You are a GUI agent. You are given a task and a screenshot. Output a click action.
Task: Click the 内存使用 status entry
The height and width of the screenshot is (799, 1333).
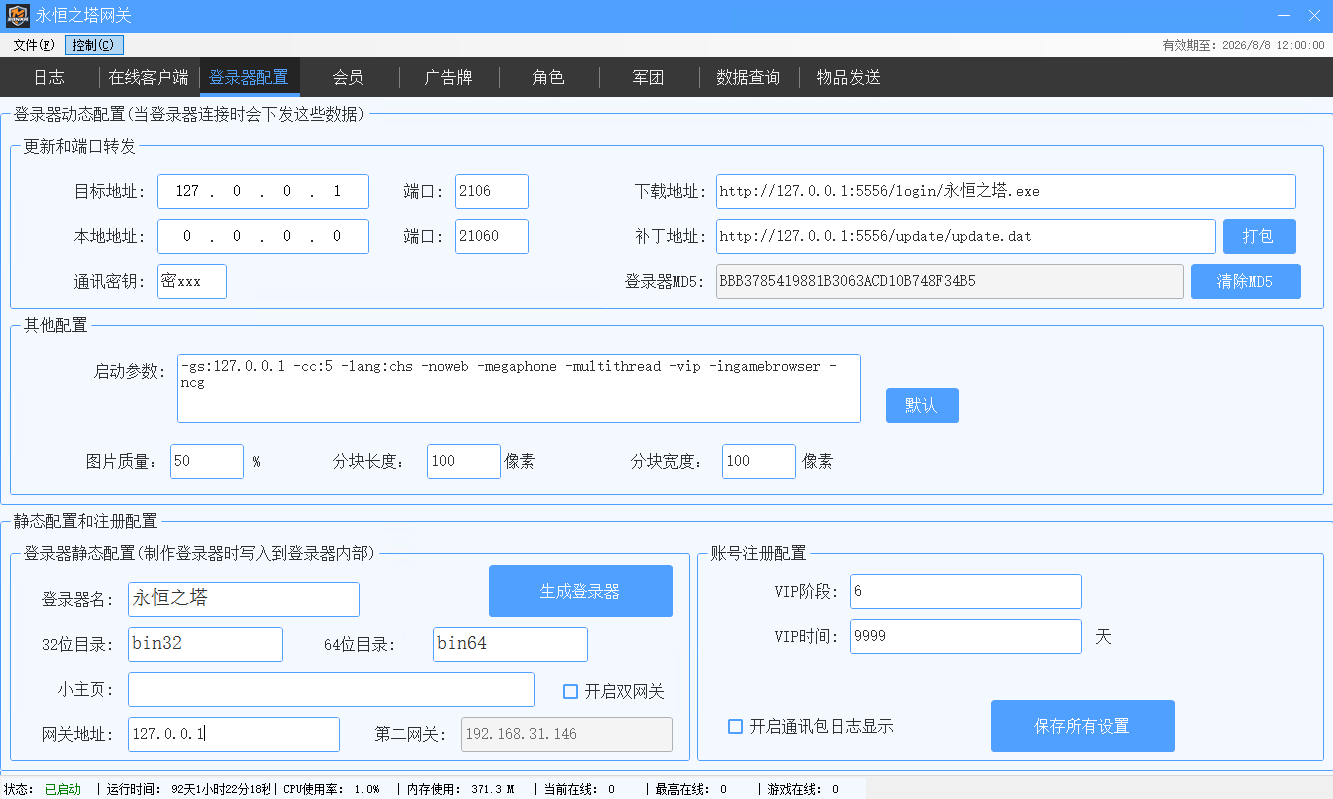pyautogui.click(x=460, y=789)
